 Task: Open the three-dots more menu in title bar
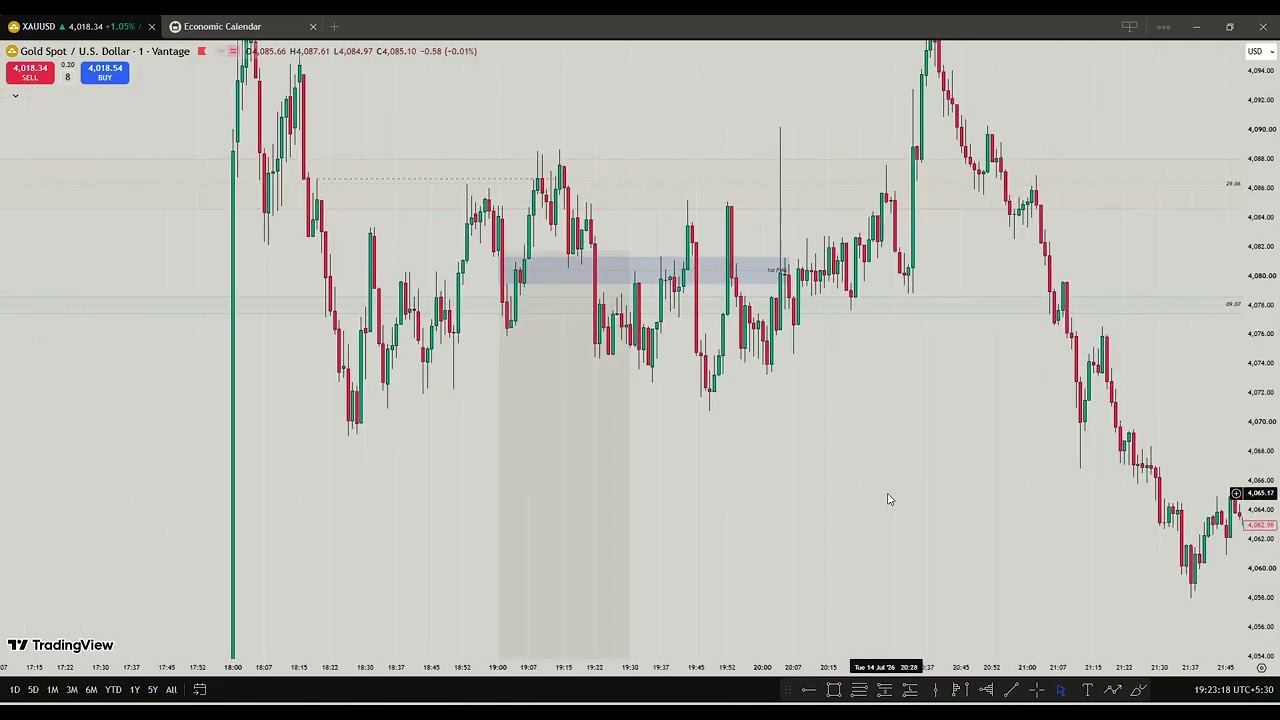click(1163, 27)
